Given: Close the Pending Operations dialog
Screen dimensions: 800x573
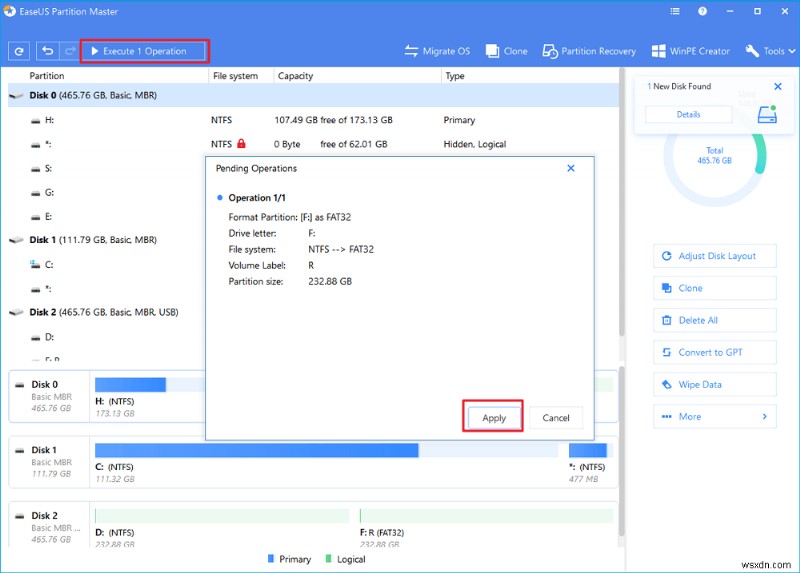Looking at the screenshot, I should [x=571, y=168].
